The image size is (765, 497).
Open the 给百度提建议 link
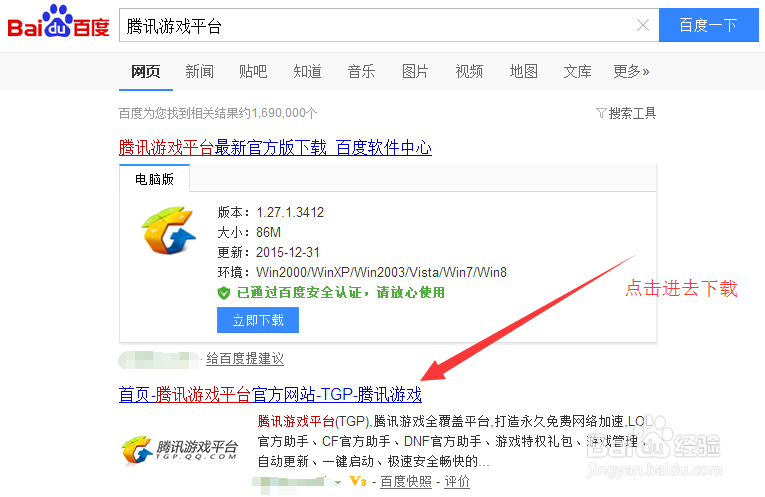tap(245, 359)
